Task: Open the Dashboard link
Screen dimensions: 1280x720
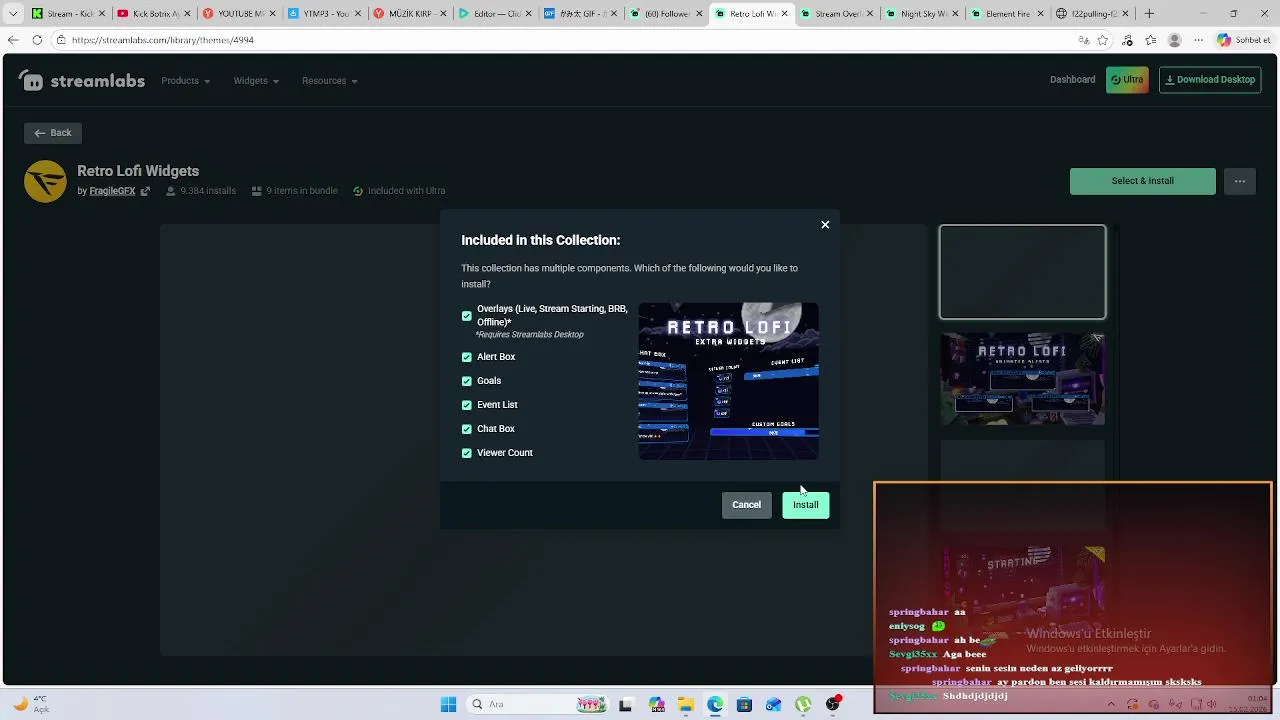Action: tap(1072, 80)
